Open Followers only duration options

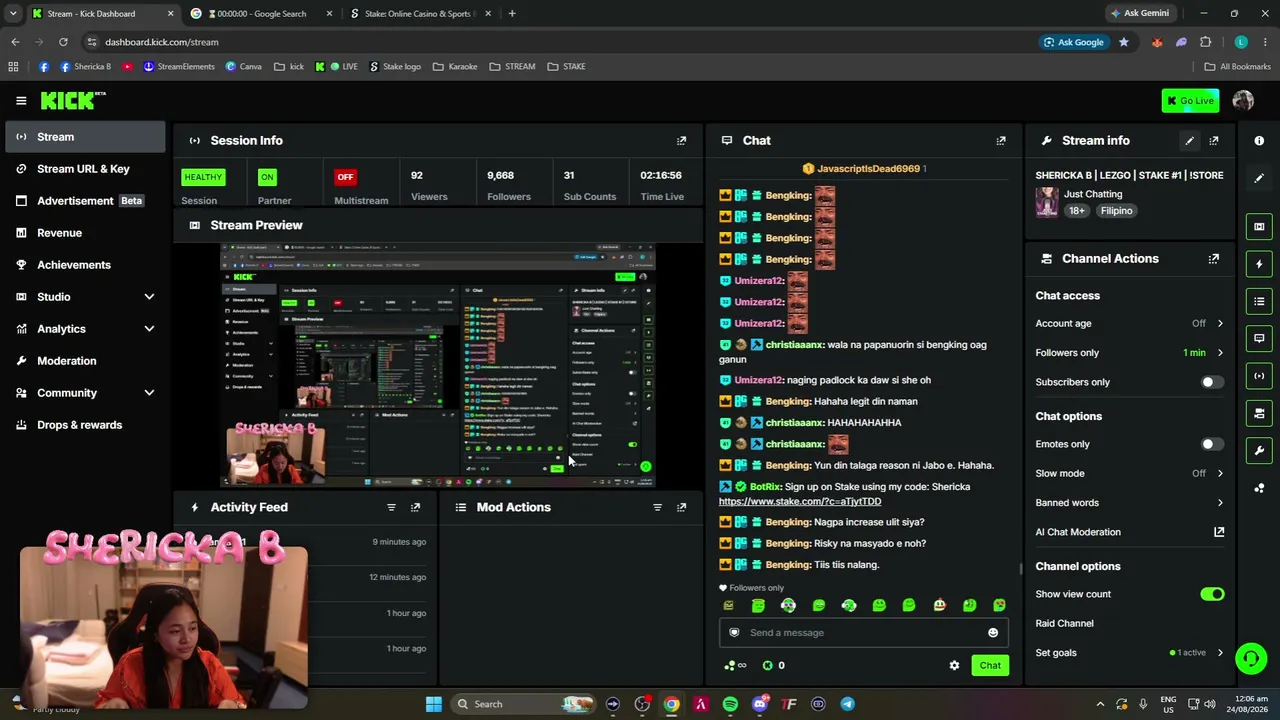click(1130, 353)
